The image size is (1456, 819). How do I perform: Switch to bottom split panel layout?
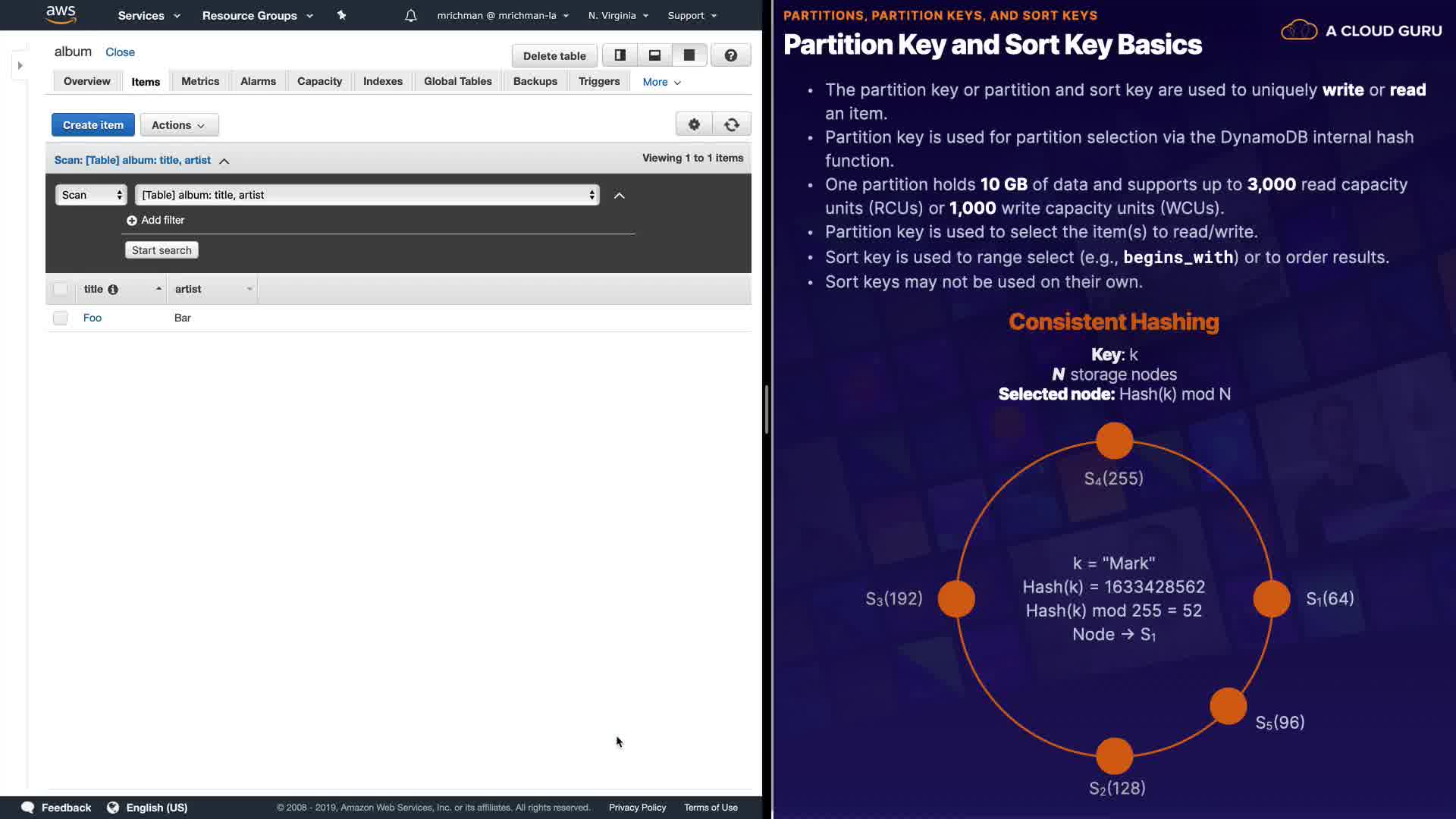click(654, 55)
